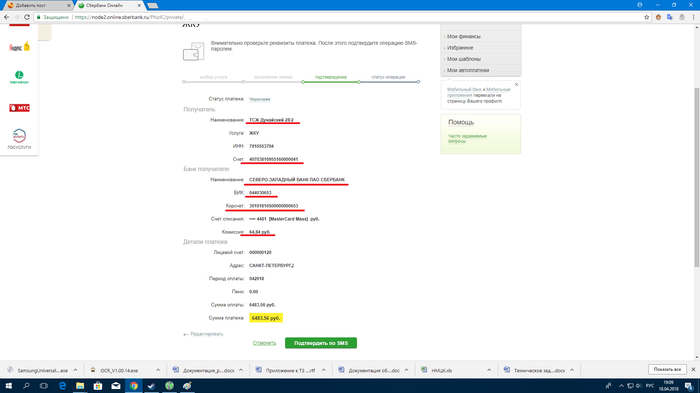Open the Edge browser taskbar icon
This screenshot has height=393, width=700.
pyautogui.click(x=62, y=385)
